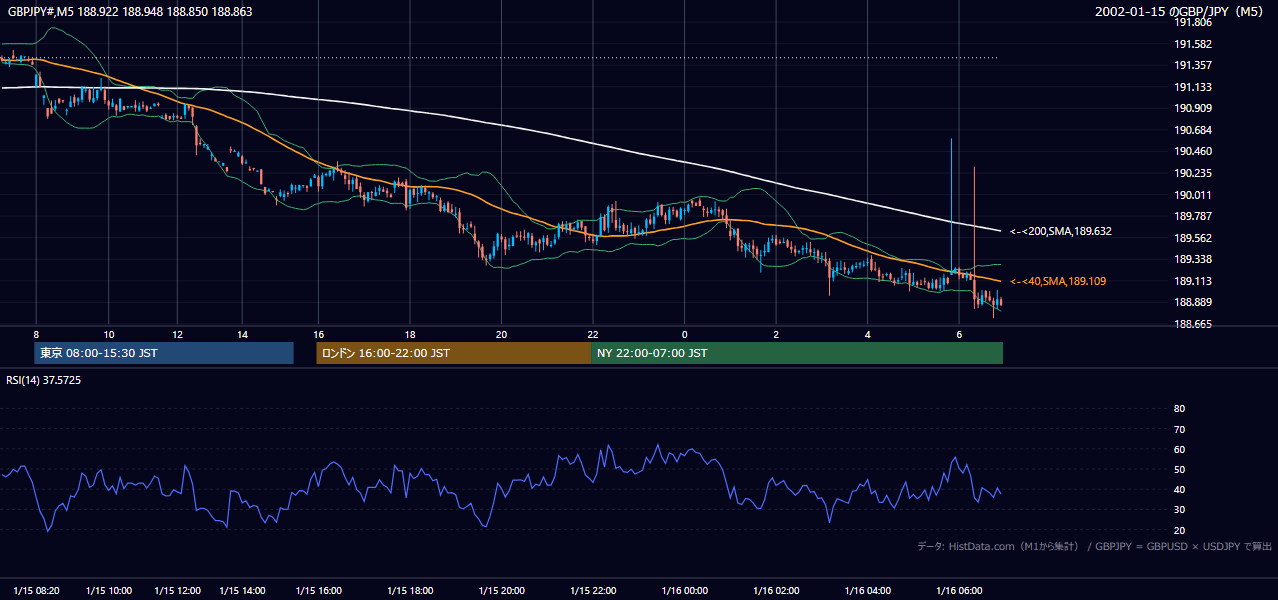The image size is (1278, 600).
Task: Click the price axis value 191.133
Action: (1192, 87)
